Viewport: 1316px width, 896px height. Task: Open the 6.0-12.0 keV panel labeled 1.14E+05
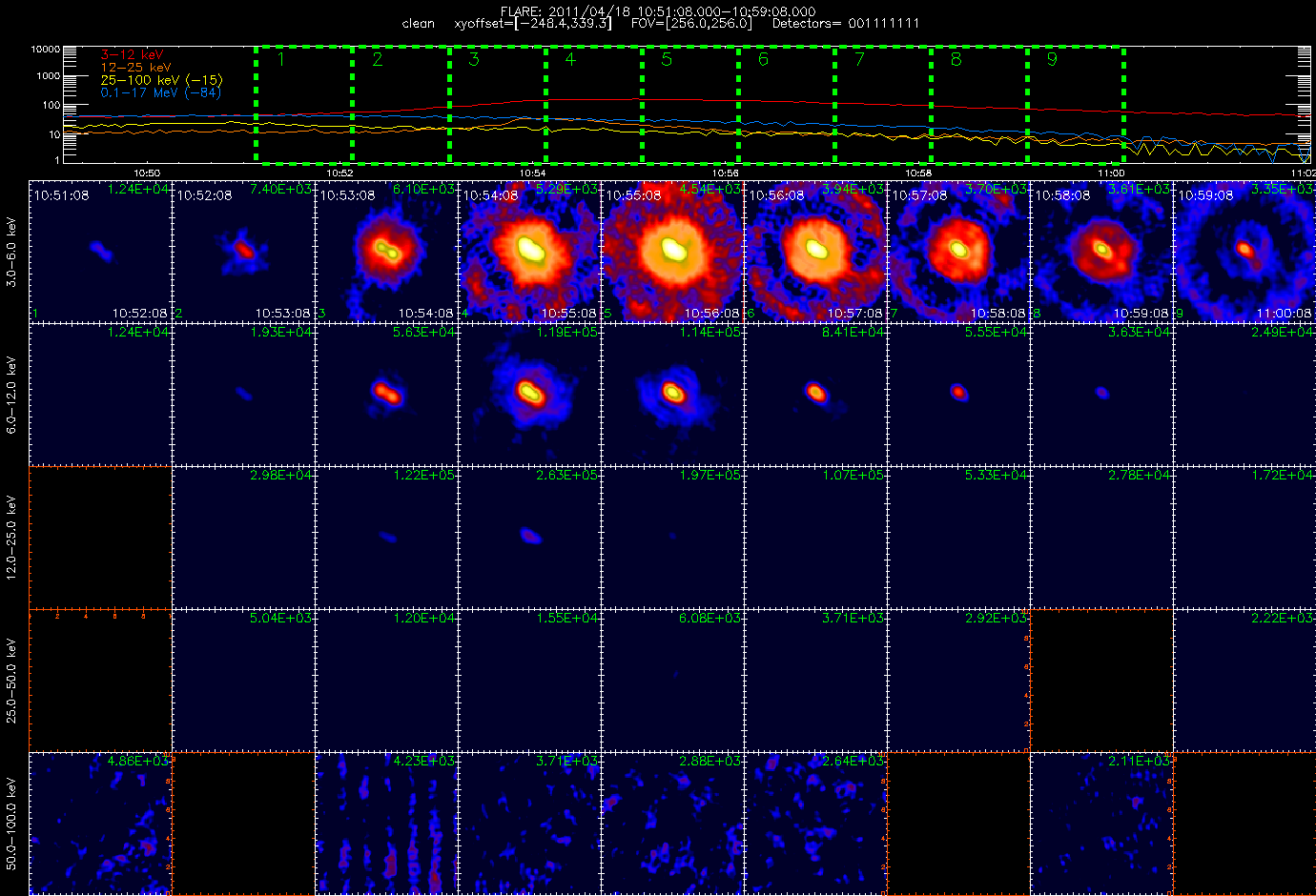[672, 394]
